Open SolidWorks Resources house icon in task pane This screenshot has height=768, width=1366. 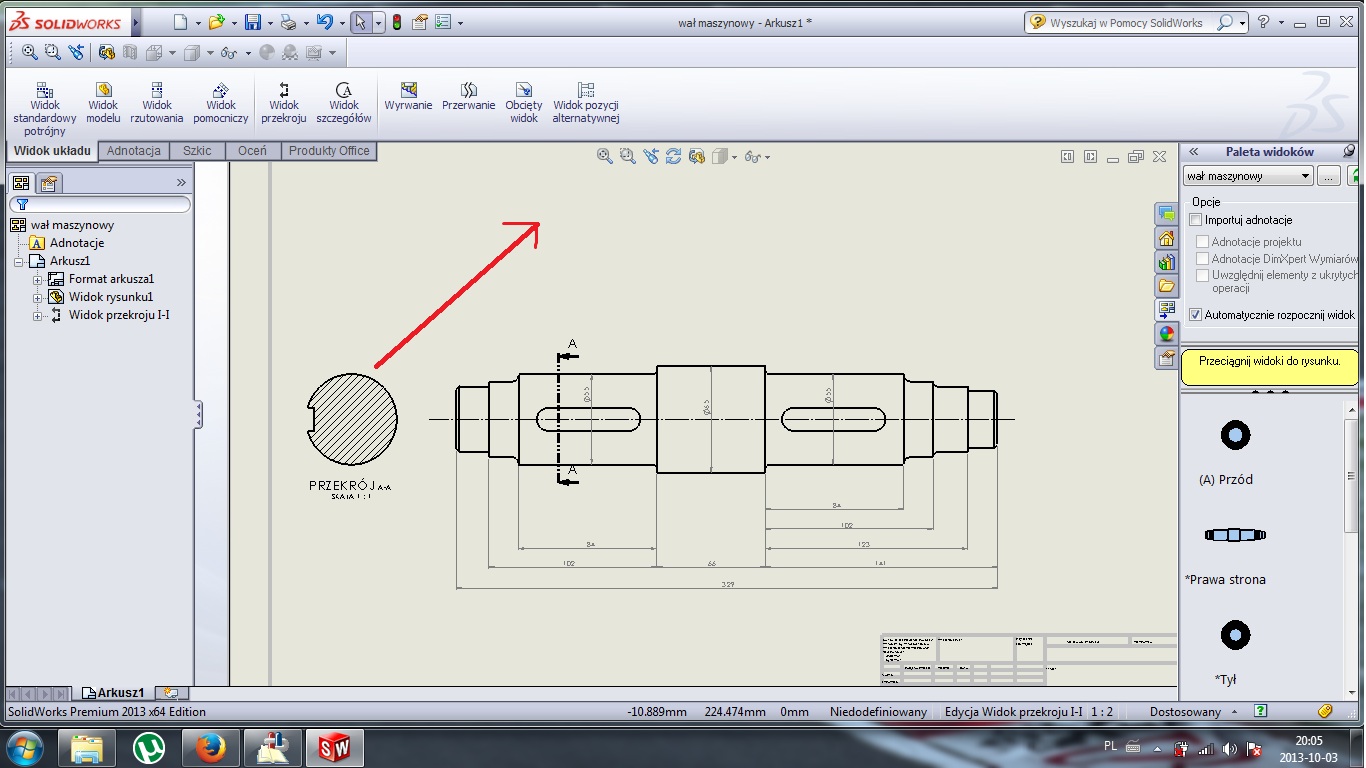(x=1166, y=238)
